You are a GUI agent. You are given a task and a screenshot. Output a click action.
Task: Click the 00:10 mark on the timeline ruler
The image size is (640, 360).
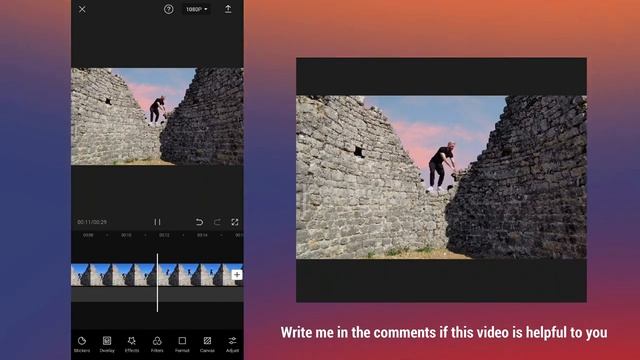[126, 235]
